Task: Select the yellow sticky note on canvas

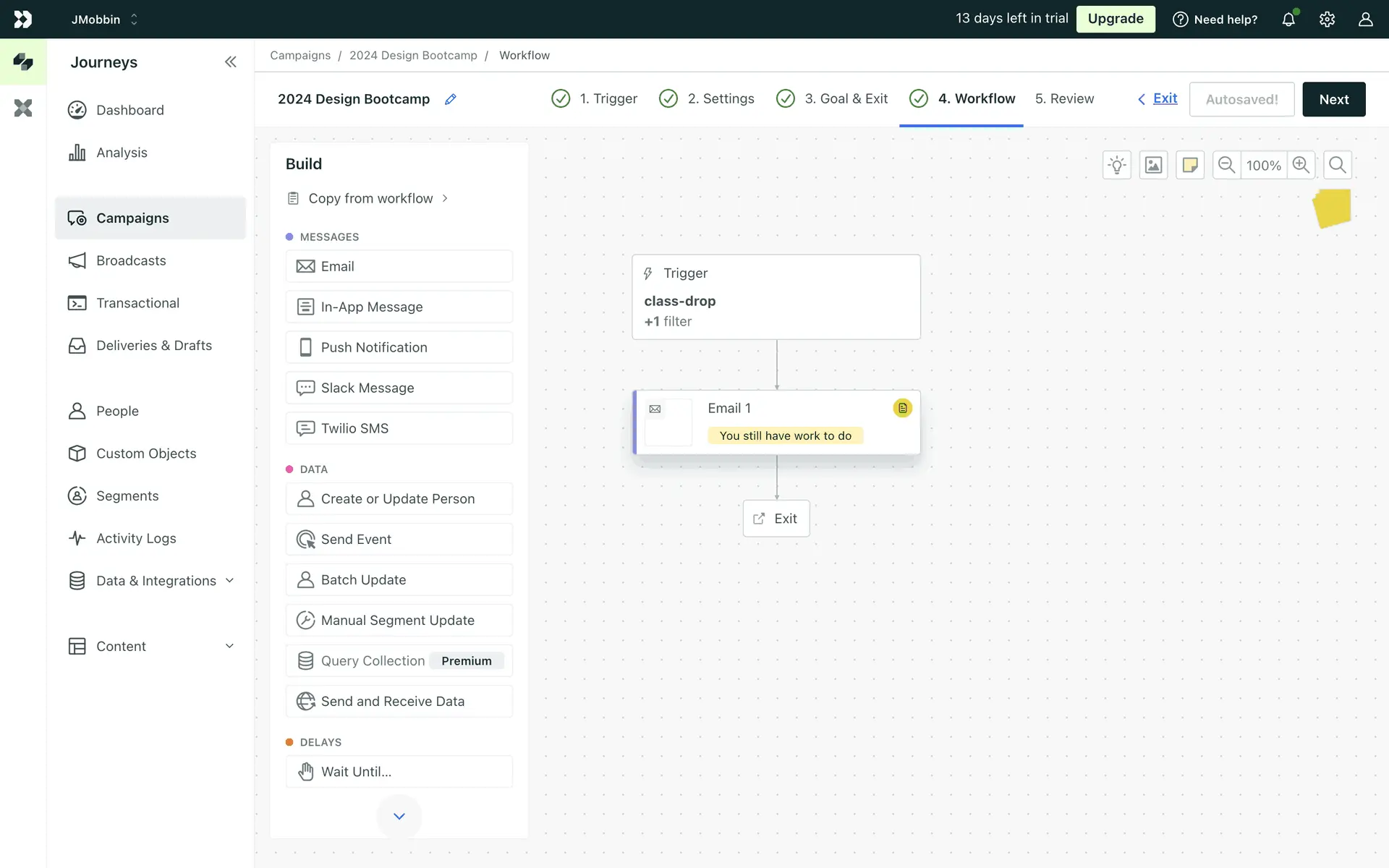Action: click(1332, 208)
